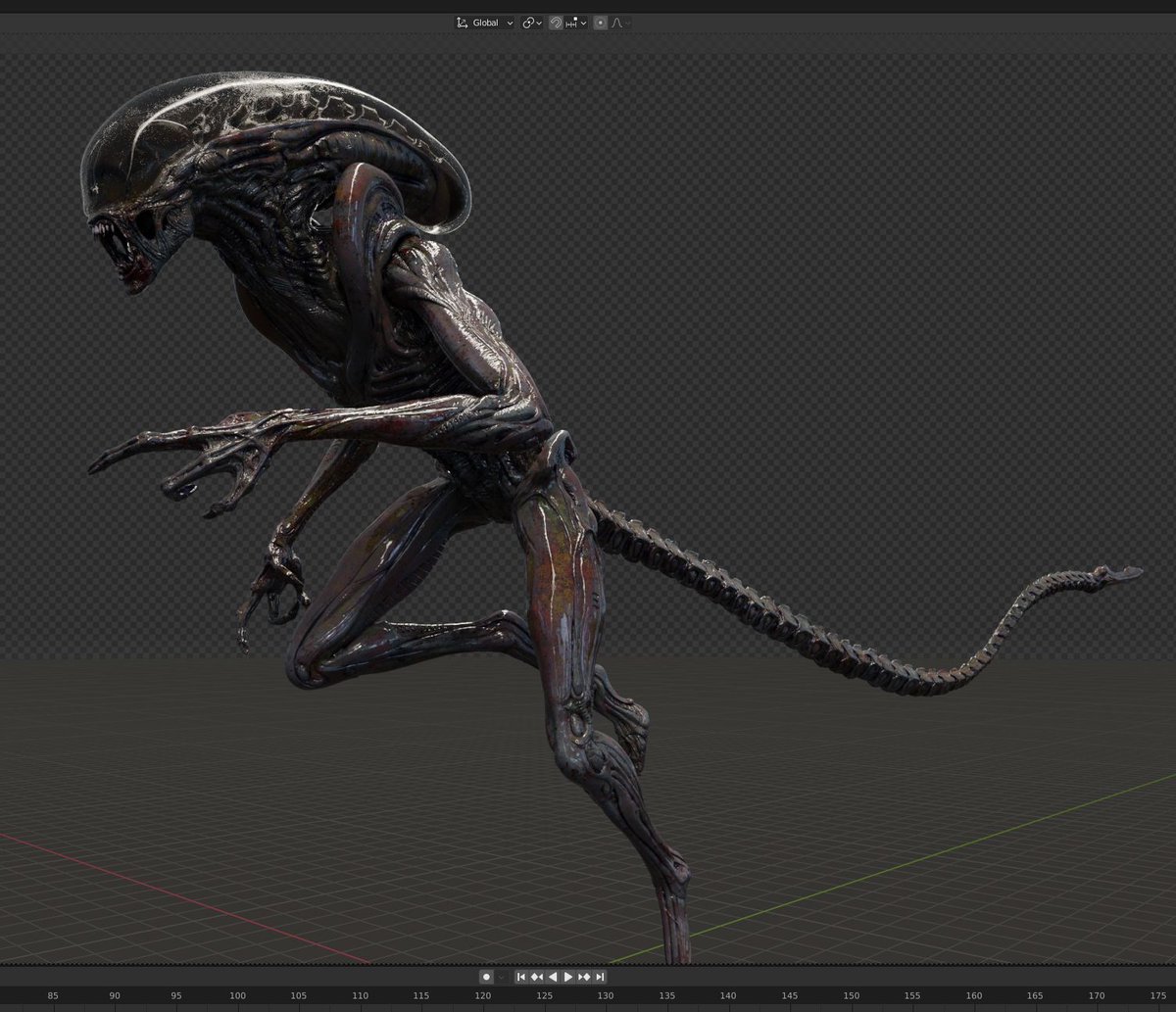Open the Global transform orientation dropdown
1176x1012 pixels.
(485, 23)
